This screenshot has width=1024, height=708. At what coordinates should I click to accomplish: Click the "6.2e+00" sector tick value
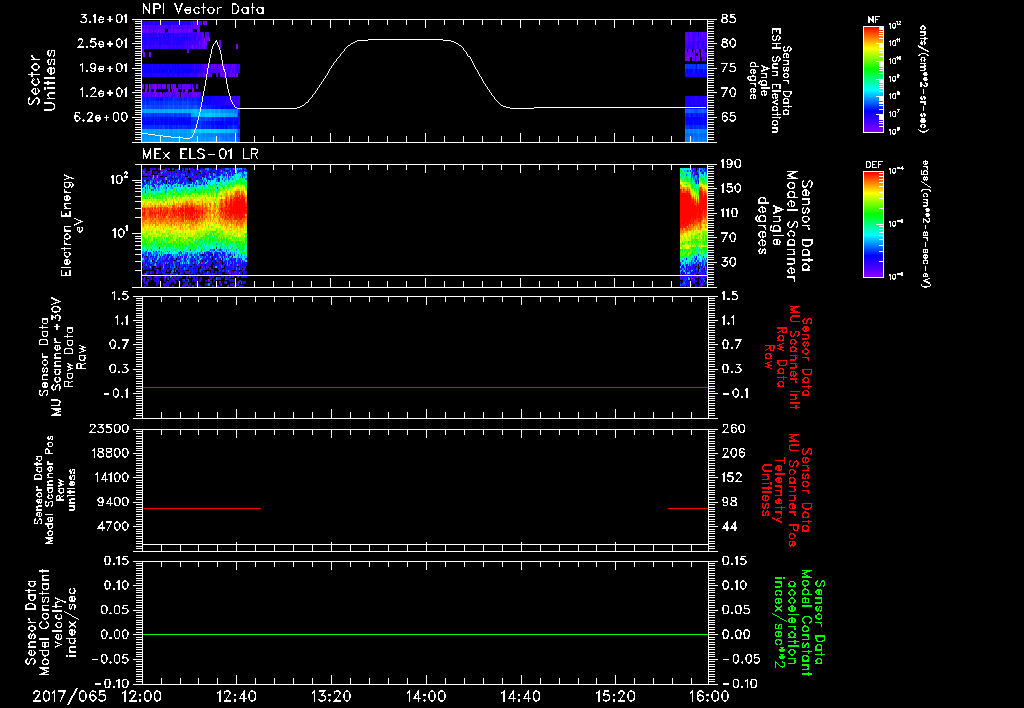[103, 117]
